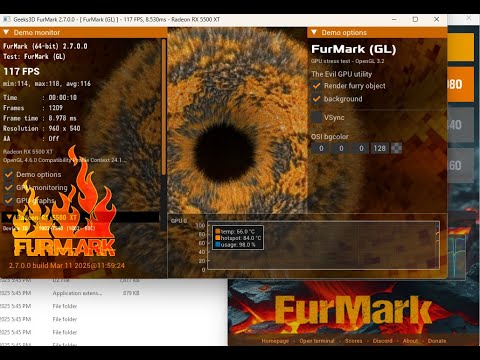480x360 pixels.
Task: Open the Scores link in FurMark launcher
Action: coord(353,341)
